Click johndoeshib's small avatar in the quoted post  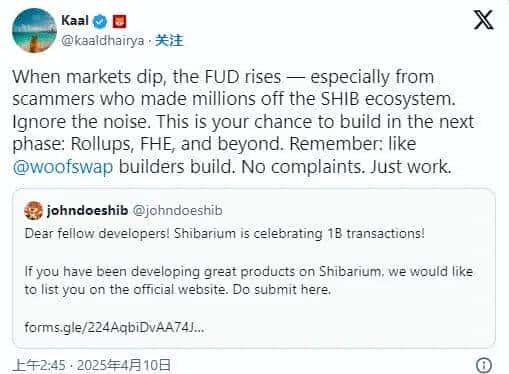click(33, 211)
